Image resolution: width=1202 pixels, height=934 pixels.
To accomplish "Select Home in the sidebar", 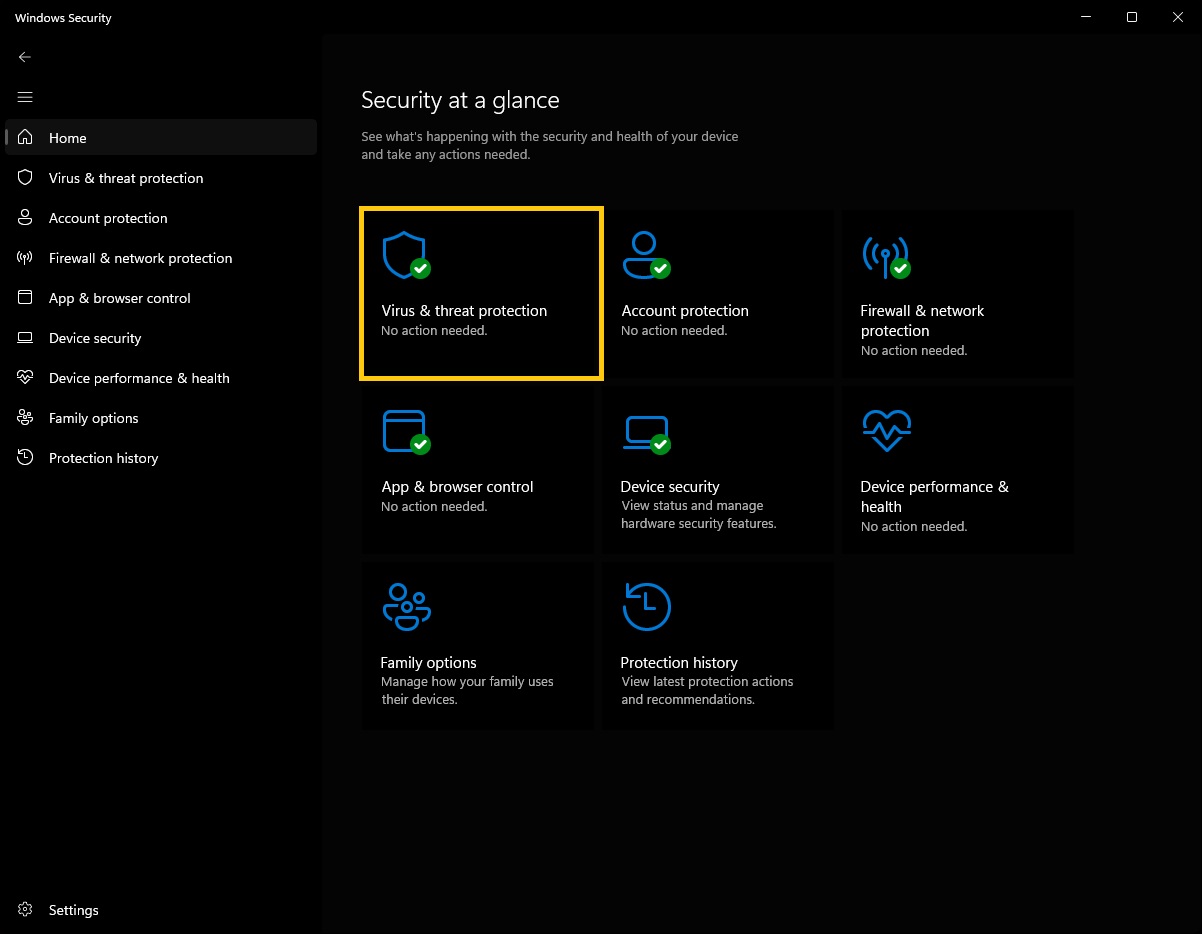I will click(67, 138).
